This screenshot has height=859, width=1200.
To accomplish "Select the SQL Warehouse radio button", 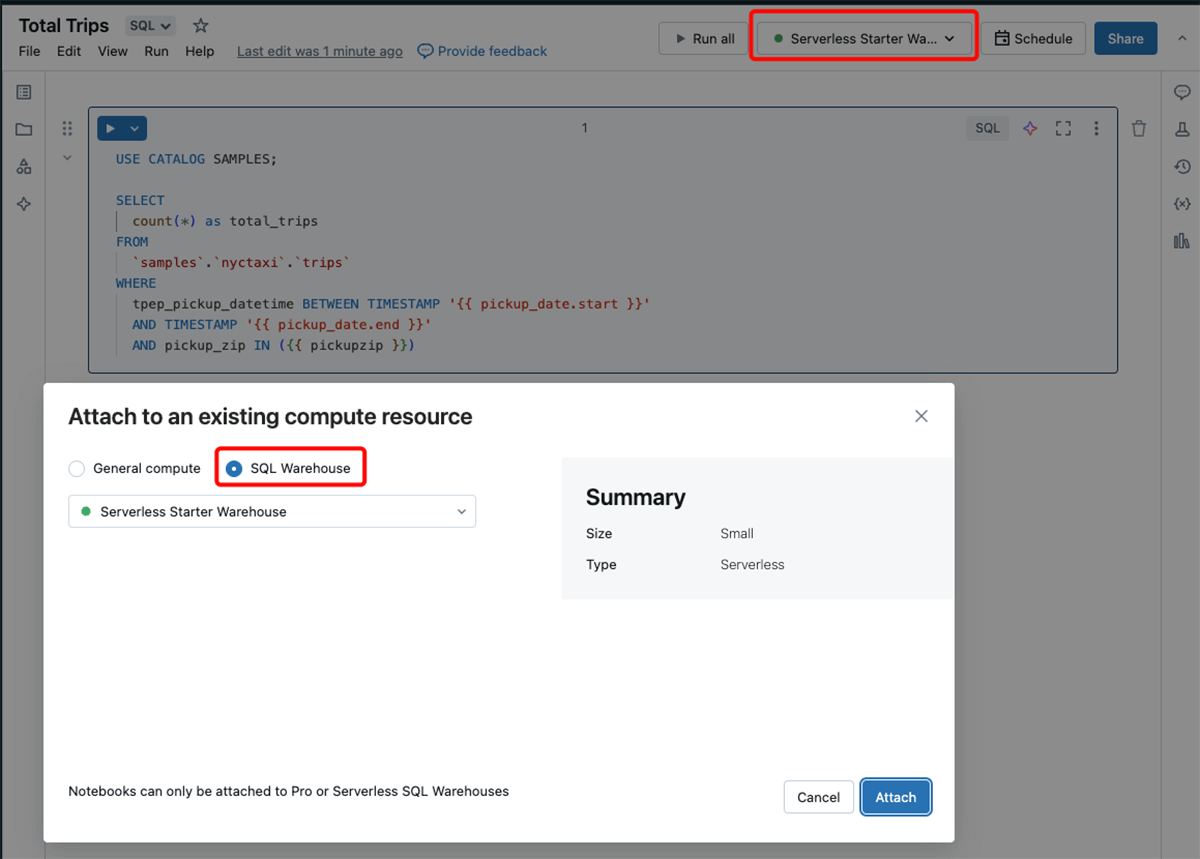I will click(234, 468).
